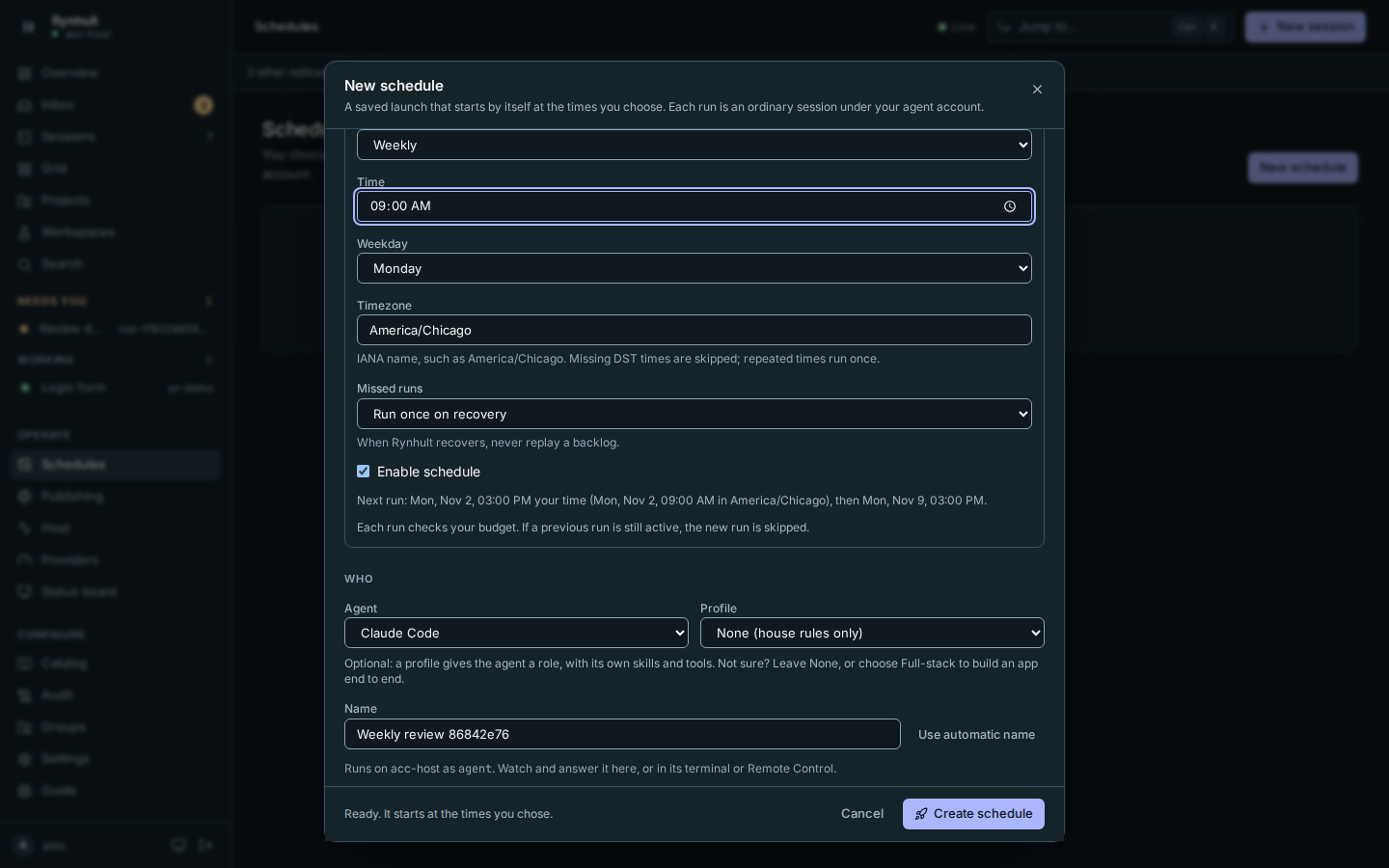
Task: Open the Weekly frequency dropdown
Action: [694, 145]
